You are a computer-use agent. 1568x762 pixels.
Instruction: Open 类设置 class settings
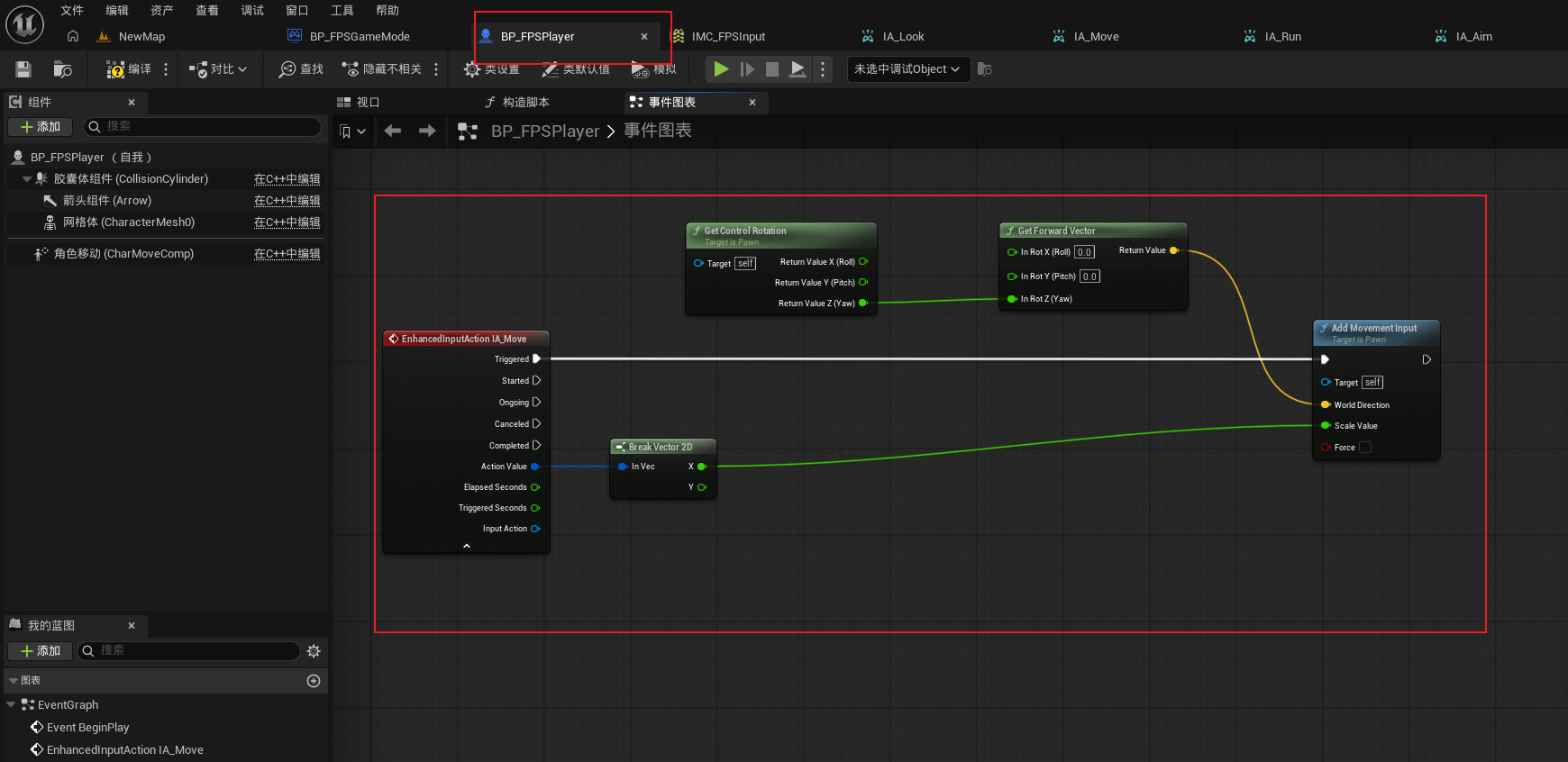point(491,69)
